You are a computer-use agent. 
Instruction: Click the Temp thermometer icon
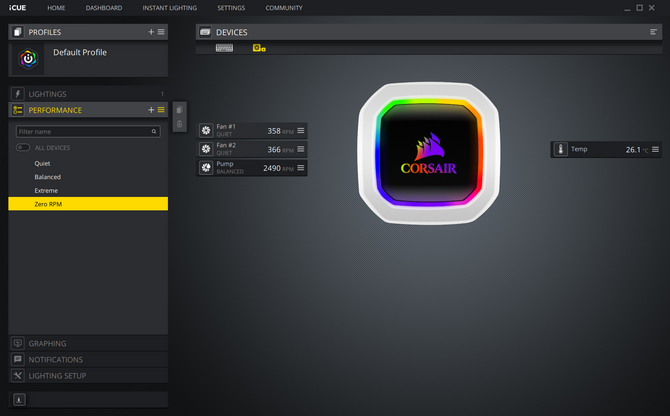(561, 149)
